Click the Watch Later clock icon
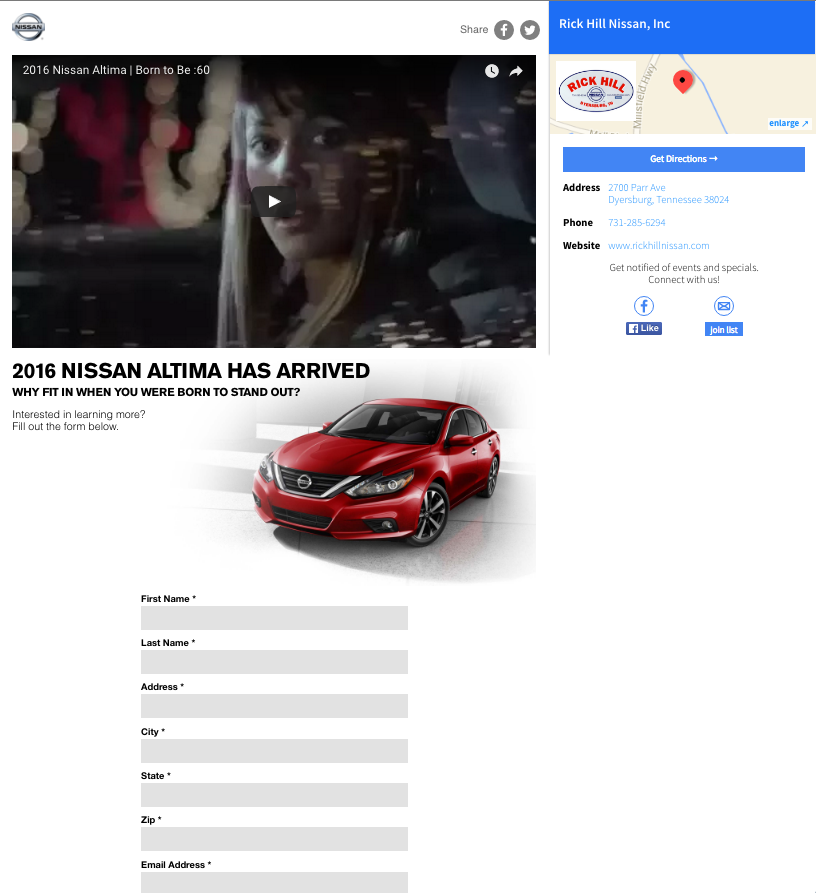The height and width of the screenshot is (893, 816). click(492, 71)
